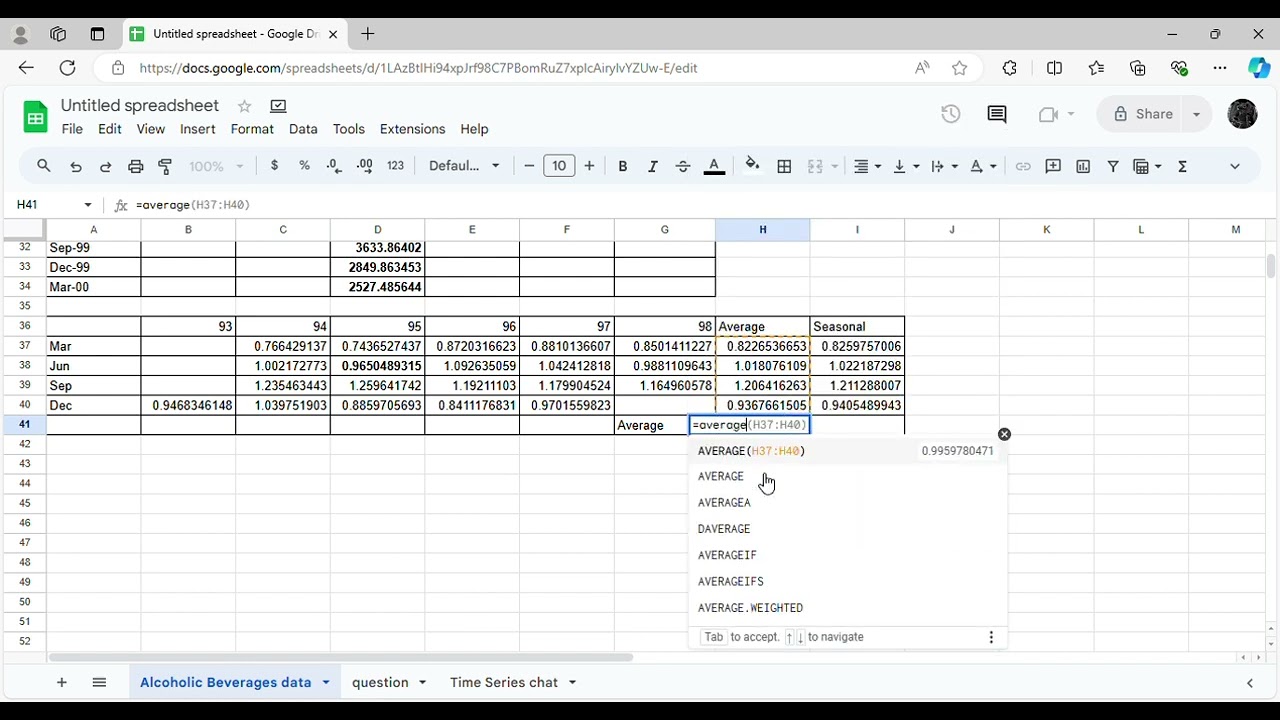This screenshot has width=1280, height=720.
Task: Open the filter views table icon
Action: point(1146,166)
